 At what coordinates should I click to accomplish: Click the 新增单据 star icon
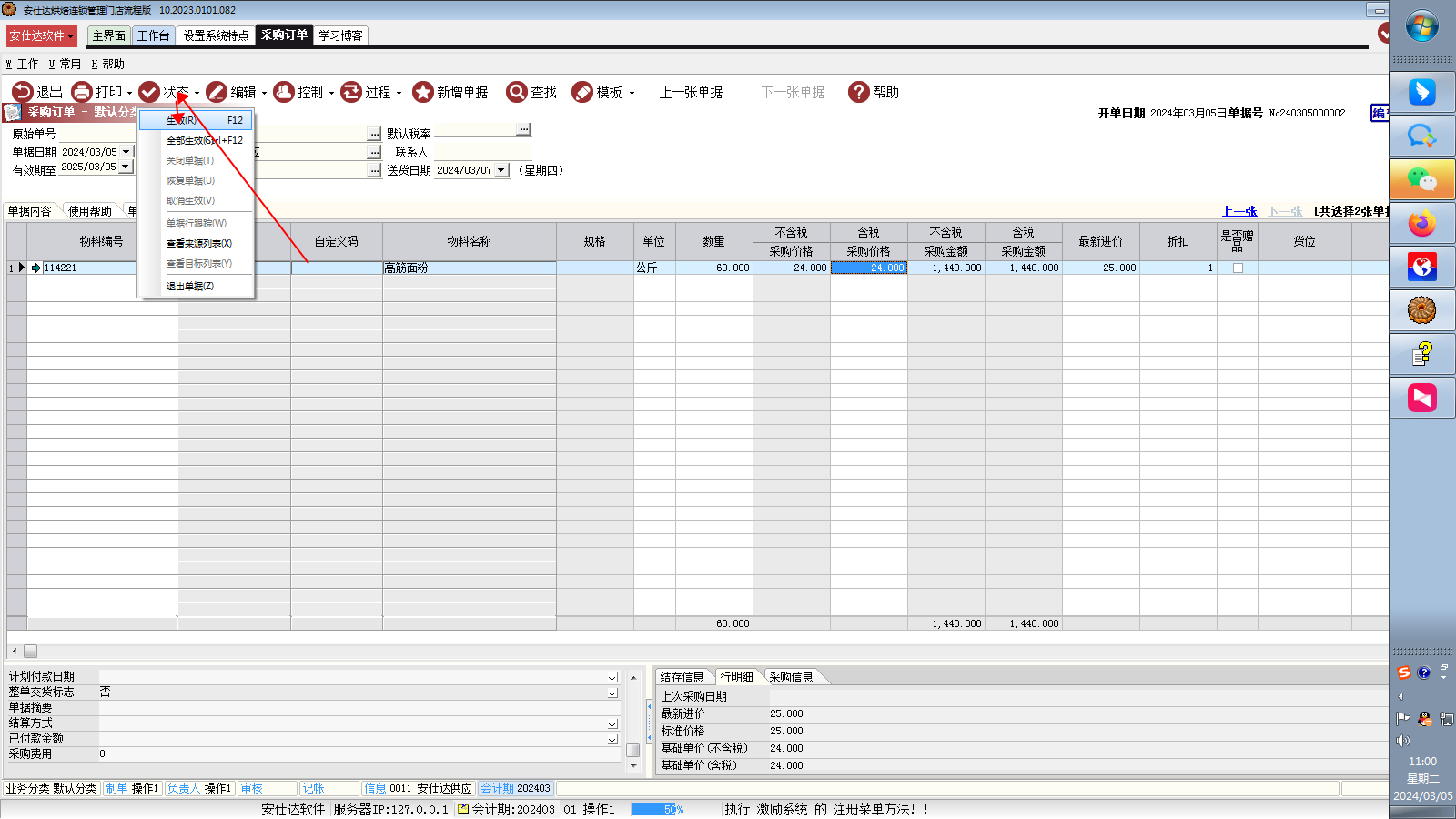[422, 92]
